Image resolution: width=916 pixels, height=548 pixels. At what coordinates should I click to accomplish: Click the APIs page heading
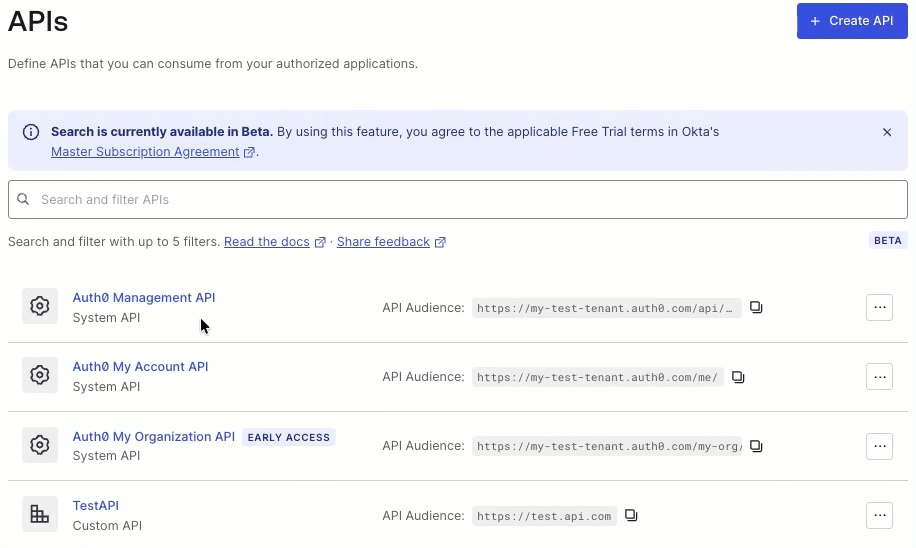pos(38,22)
